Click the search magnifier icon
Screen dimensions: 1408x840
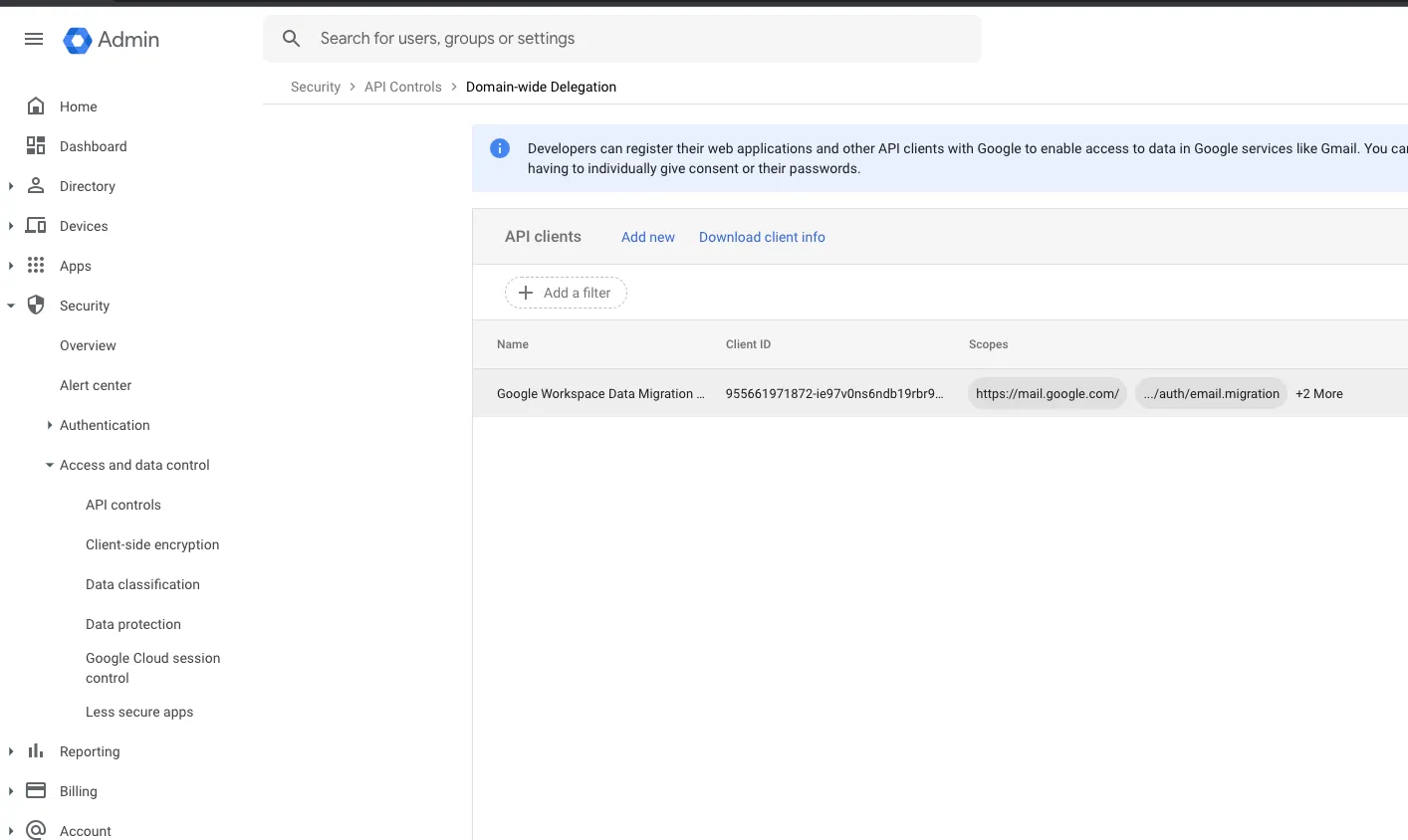pos(292,39)
